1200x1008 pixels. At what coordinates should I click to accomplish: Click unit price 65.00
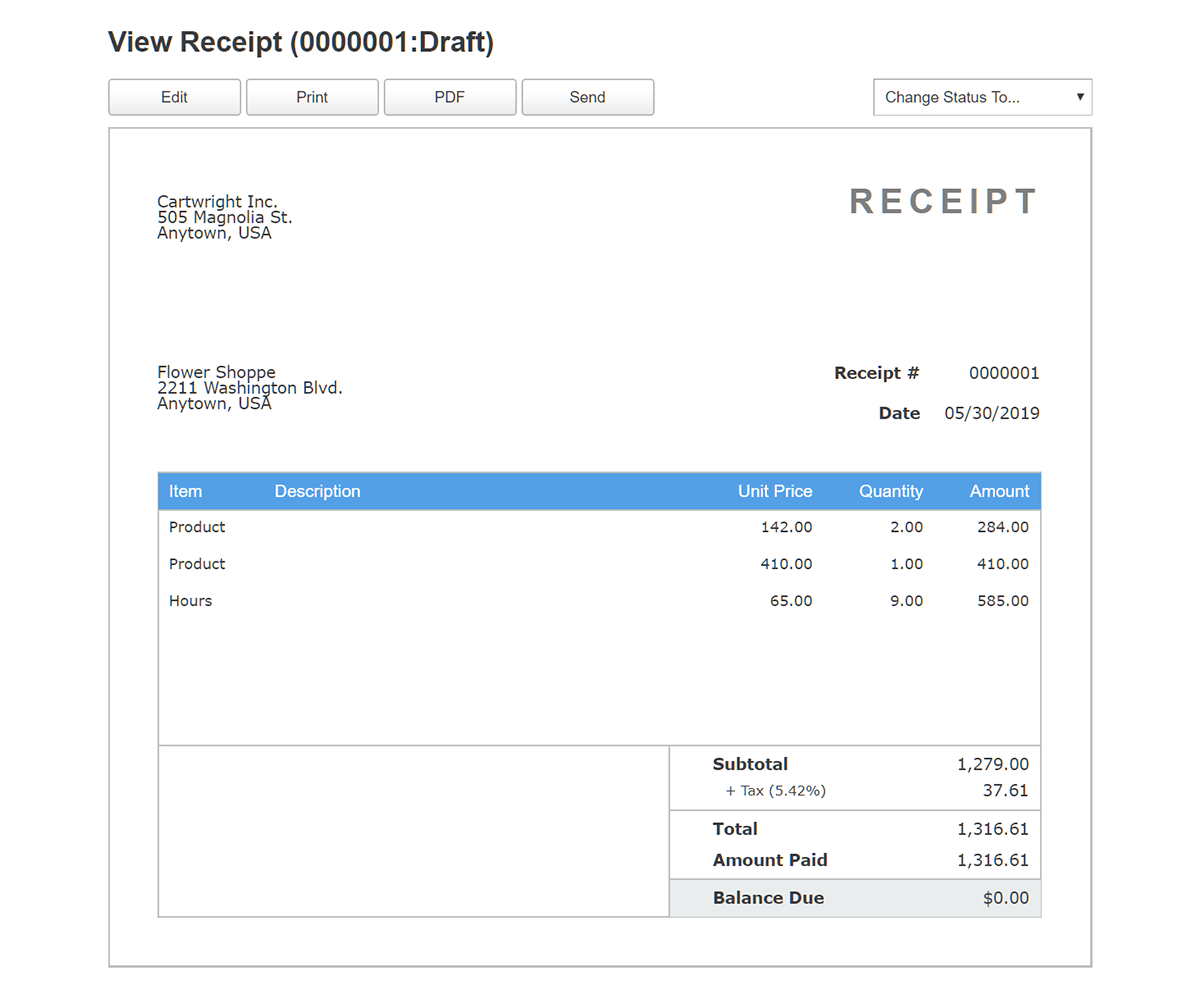(791, 601)
